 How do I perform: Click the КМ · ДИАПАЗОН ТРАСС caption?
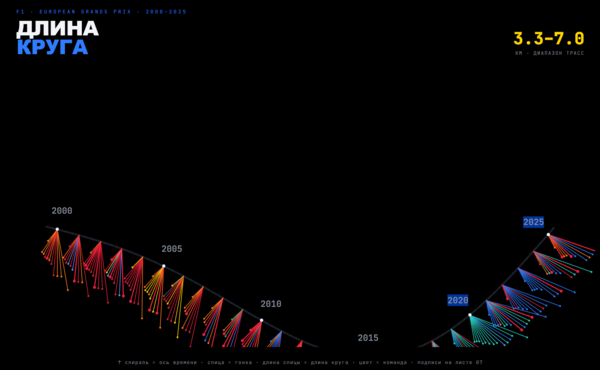(x=549, y=53)
